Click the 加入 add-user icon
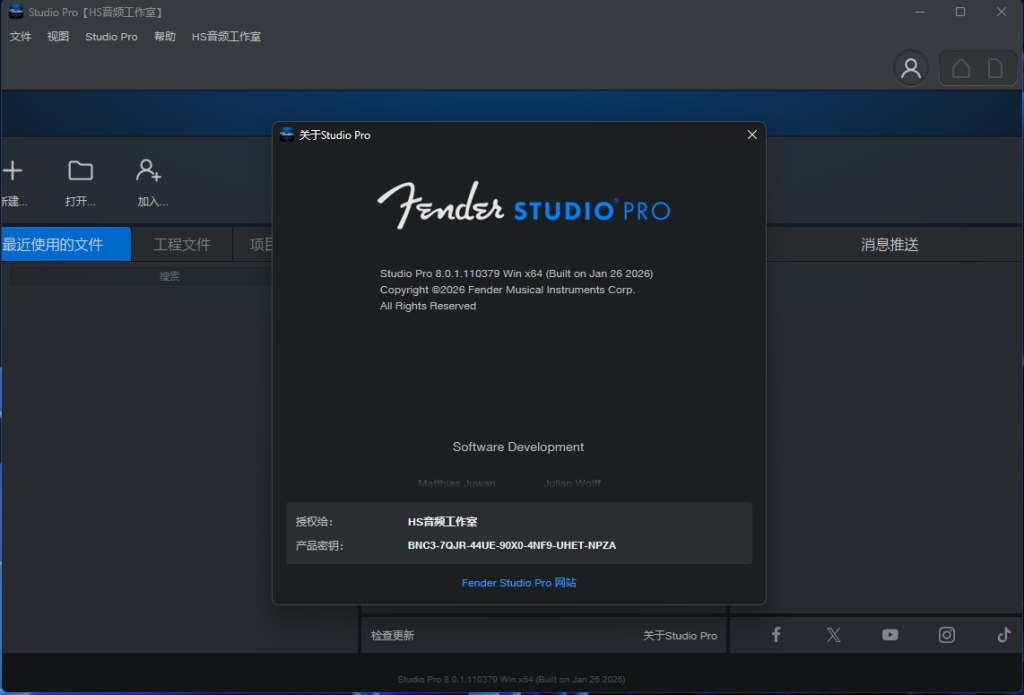The height and width of the screenshot is (695, 1024). [x=149, y=170]
